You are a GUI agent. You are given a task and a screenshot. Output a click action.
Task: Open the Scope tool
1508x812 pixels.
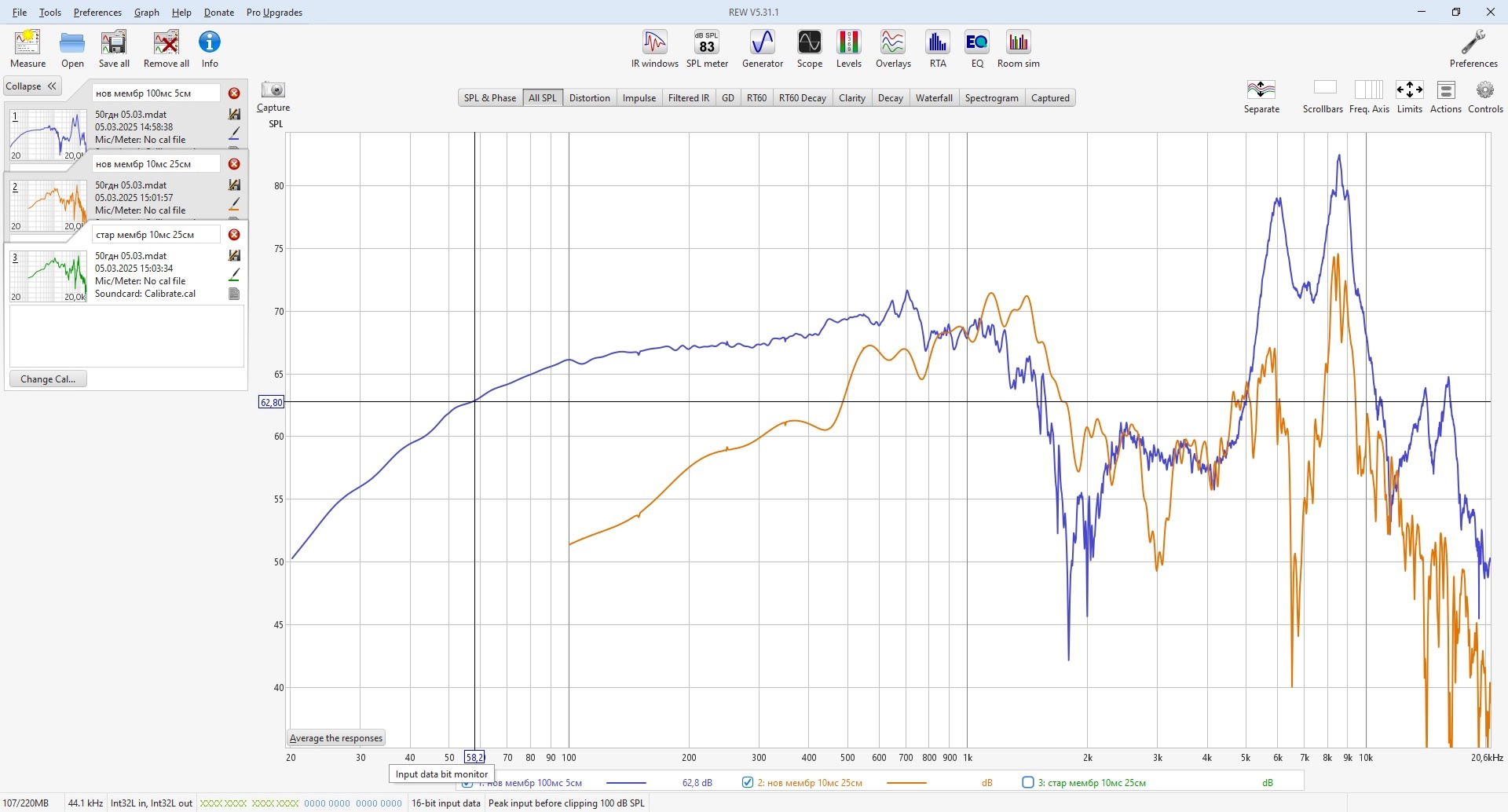tap(810, 49)
